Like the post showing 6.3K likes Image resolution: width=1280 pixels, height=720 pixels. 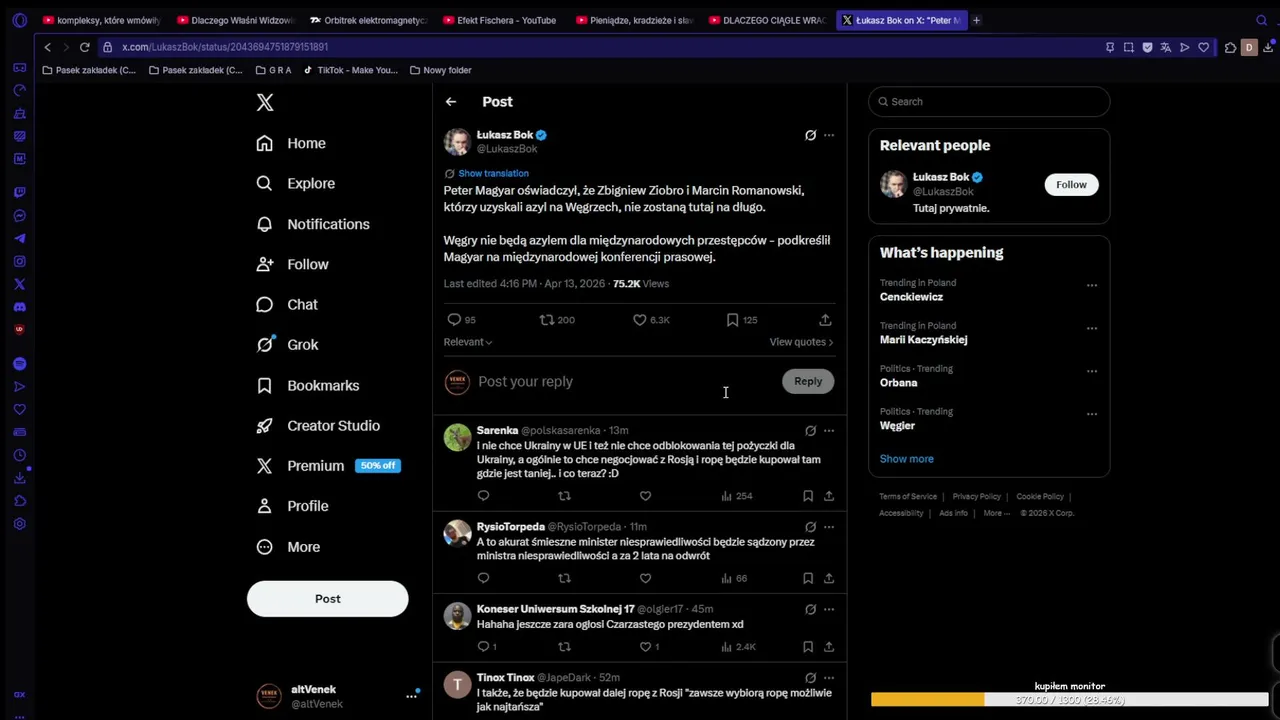(640, 320)
